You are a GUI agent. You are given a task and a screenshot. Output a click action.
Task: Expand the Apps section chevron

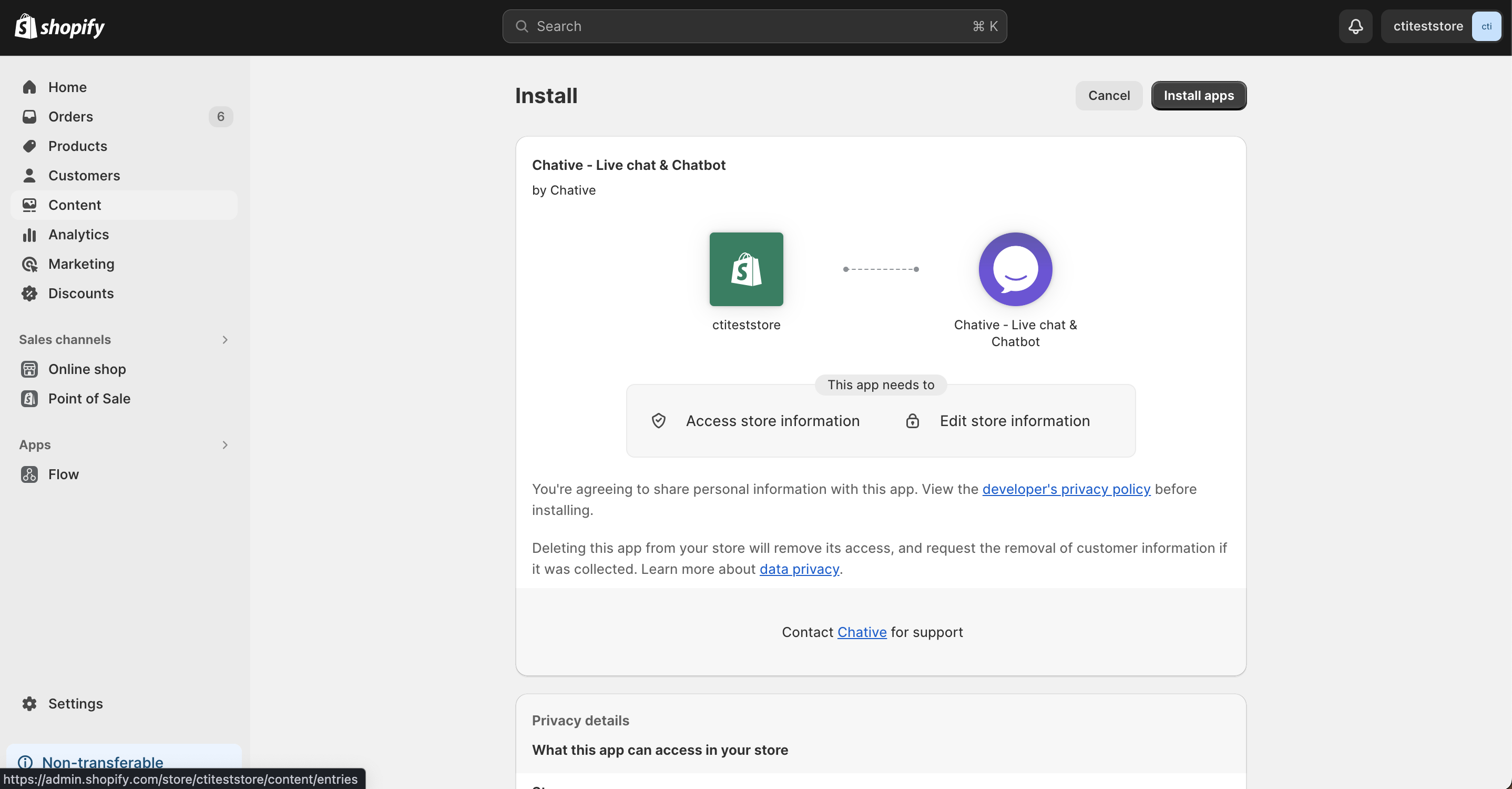click(225, 445)
